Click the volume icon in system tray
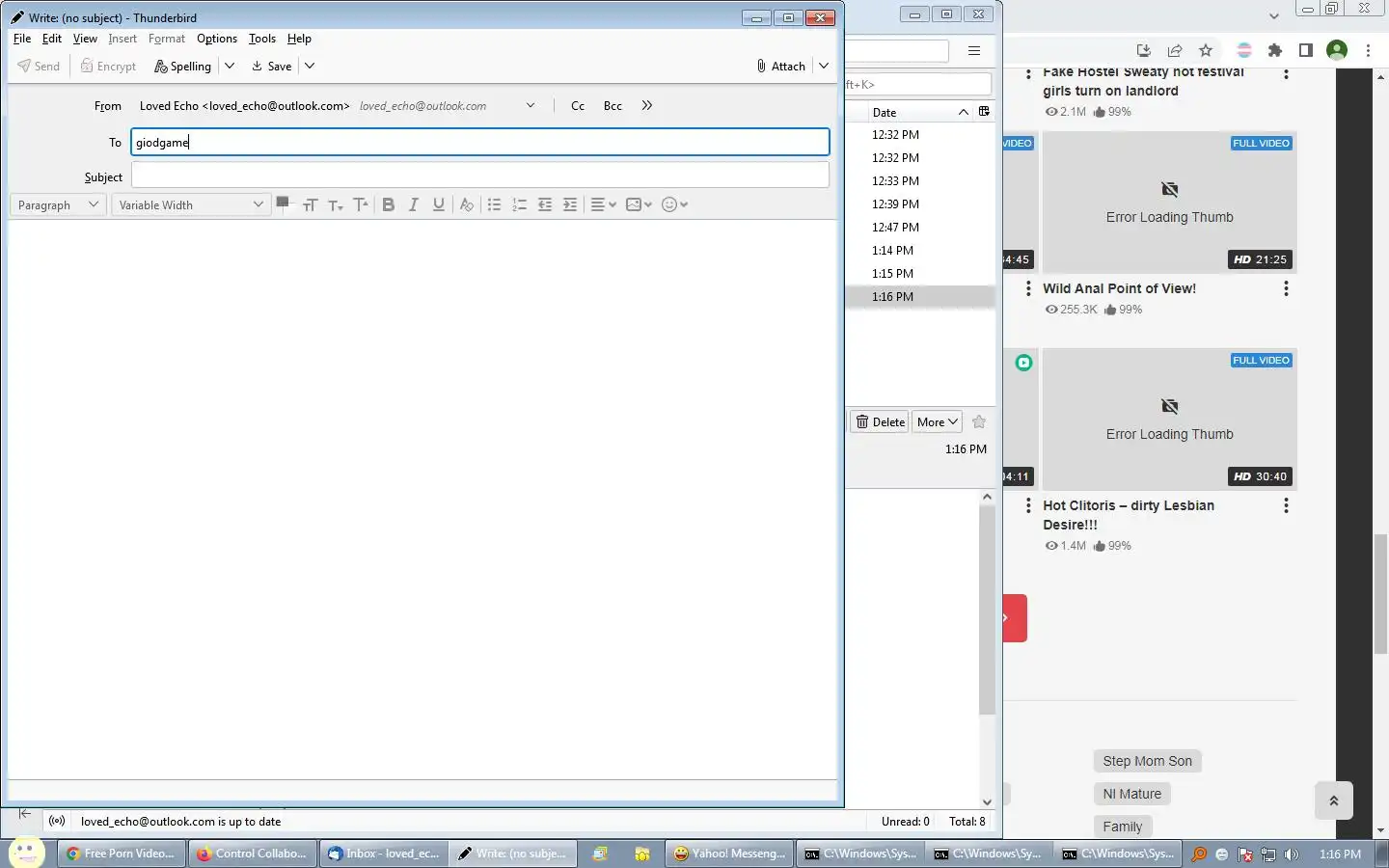 pos(1292,854)
